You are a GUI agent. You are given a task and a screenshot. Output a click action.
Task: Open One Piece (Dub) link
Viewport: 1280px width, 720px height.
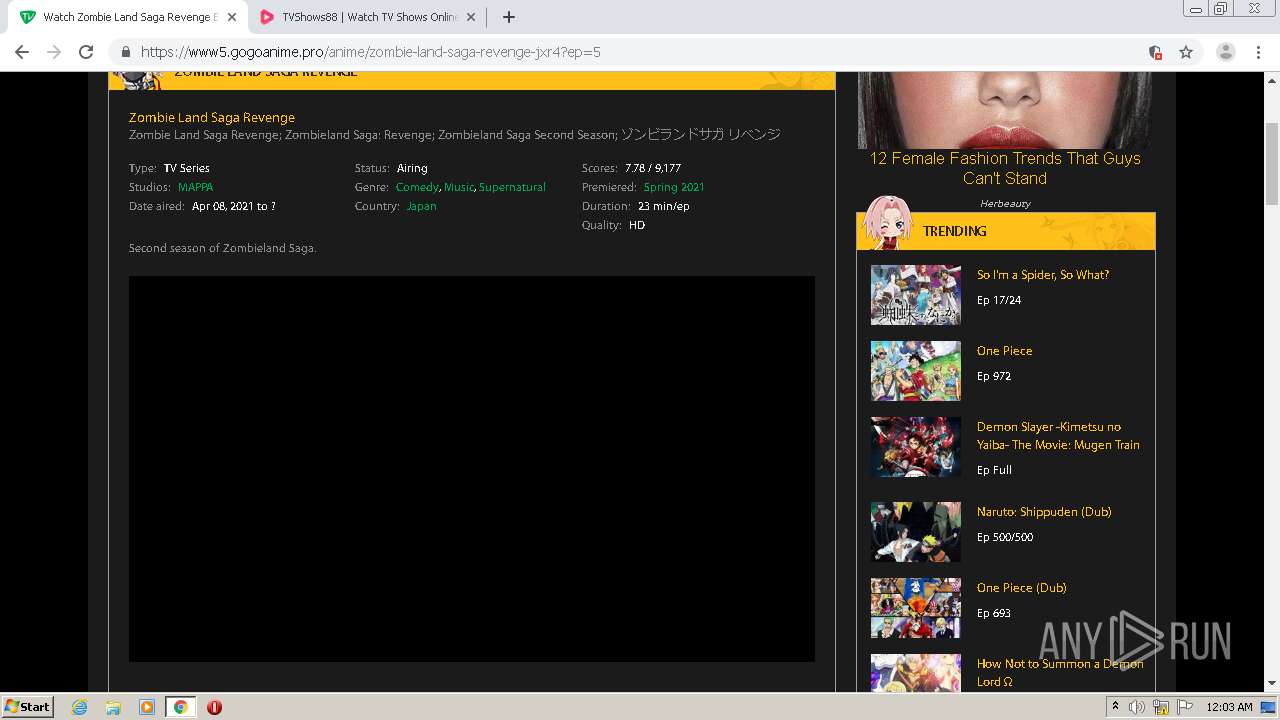tap(1022, 588)
